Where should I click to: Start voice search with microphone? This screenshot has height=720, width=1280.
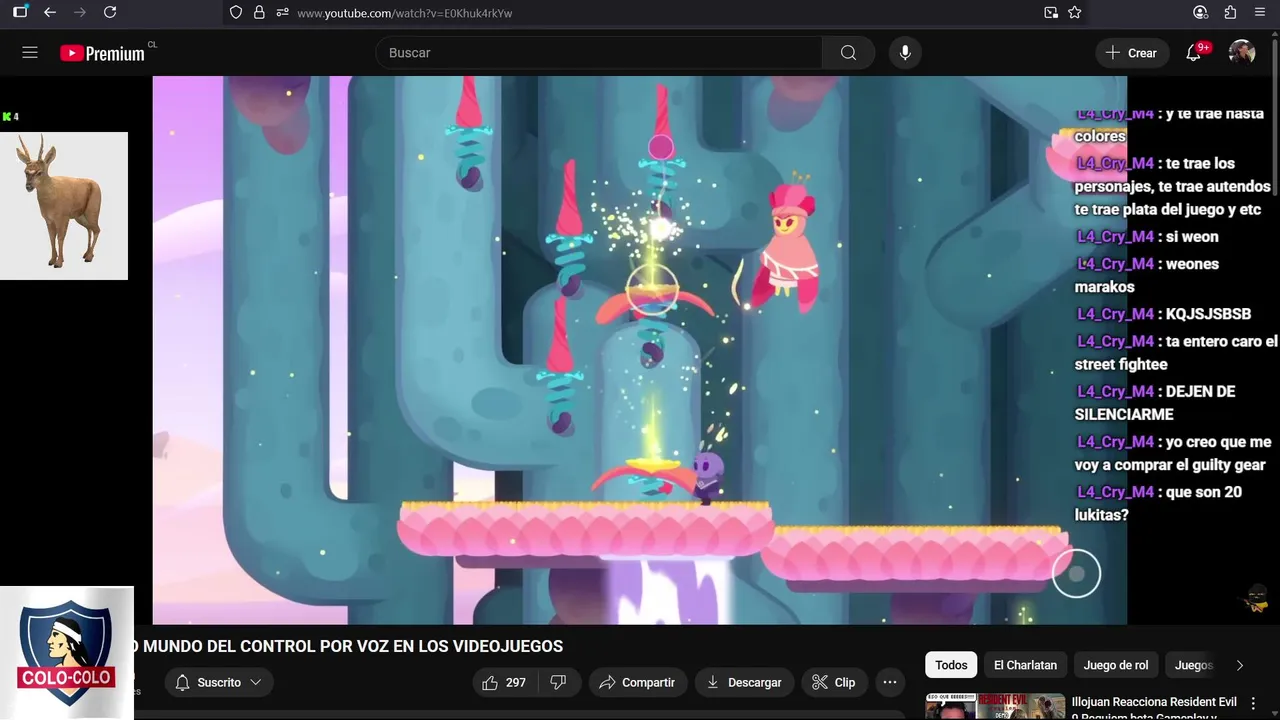(905, 53)
